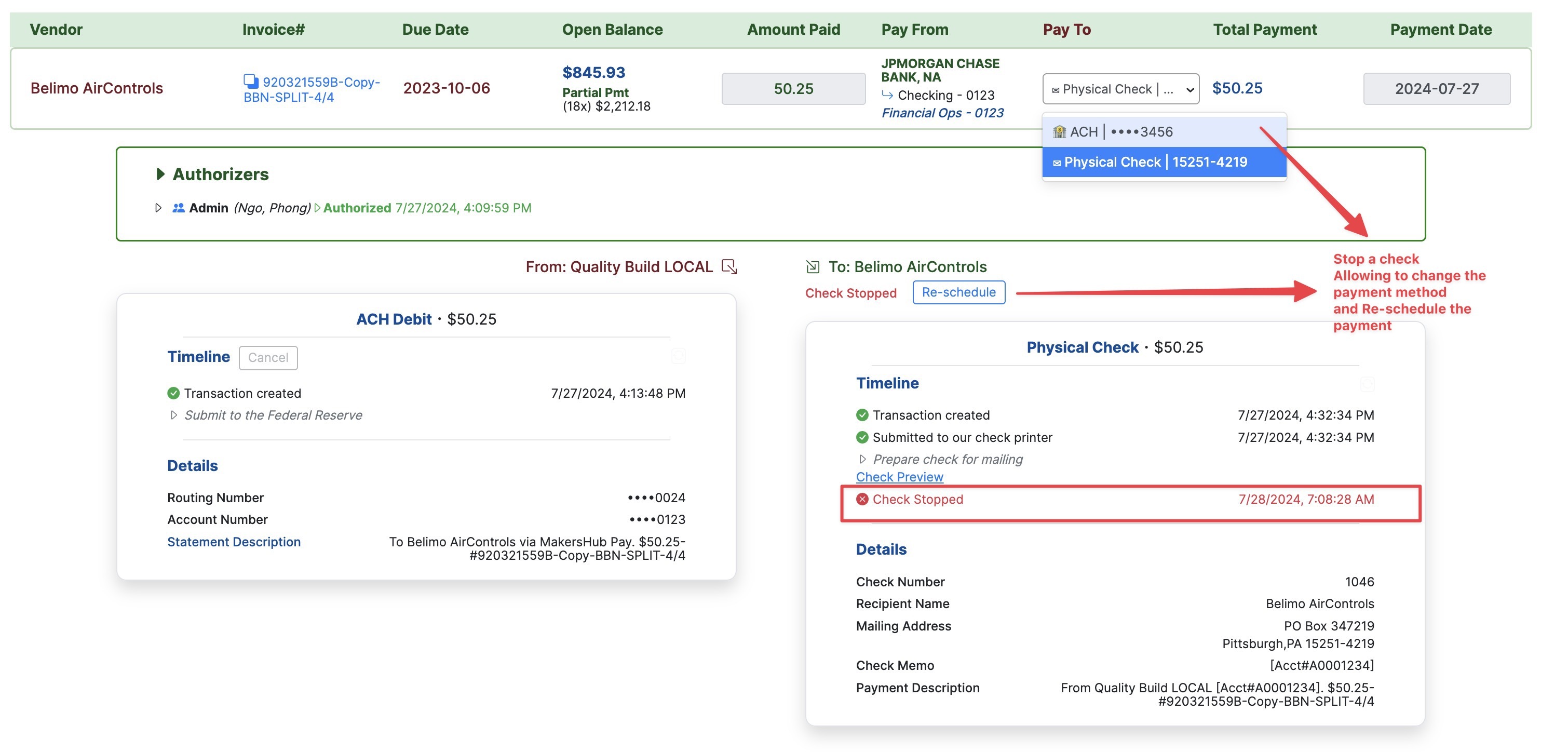Viewport: 1568px width, 752px height.
Task: Expand the Authorized status triangle
Action: pyautogui.click(x=317, y=208)
